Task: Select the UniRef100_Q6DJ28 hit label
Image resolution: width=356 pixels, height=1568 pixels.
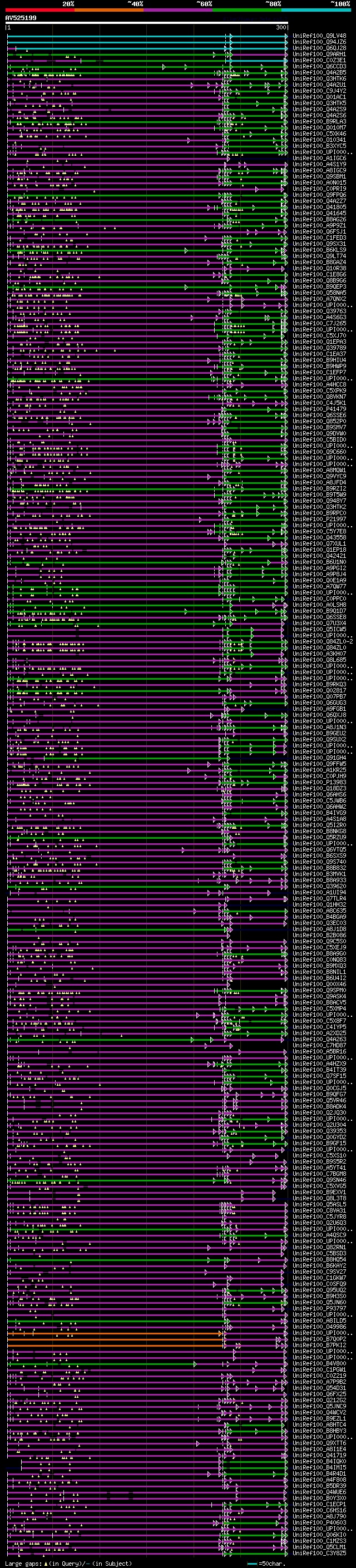Action: coord(319,48)
